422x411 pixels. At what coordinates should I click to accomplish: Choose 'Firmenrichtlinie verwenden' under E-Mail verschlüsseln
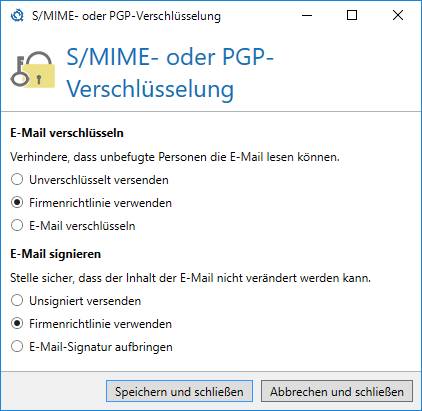[91, 203]
